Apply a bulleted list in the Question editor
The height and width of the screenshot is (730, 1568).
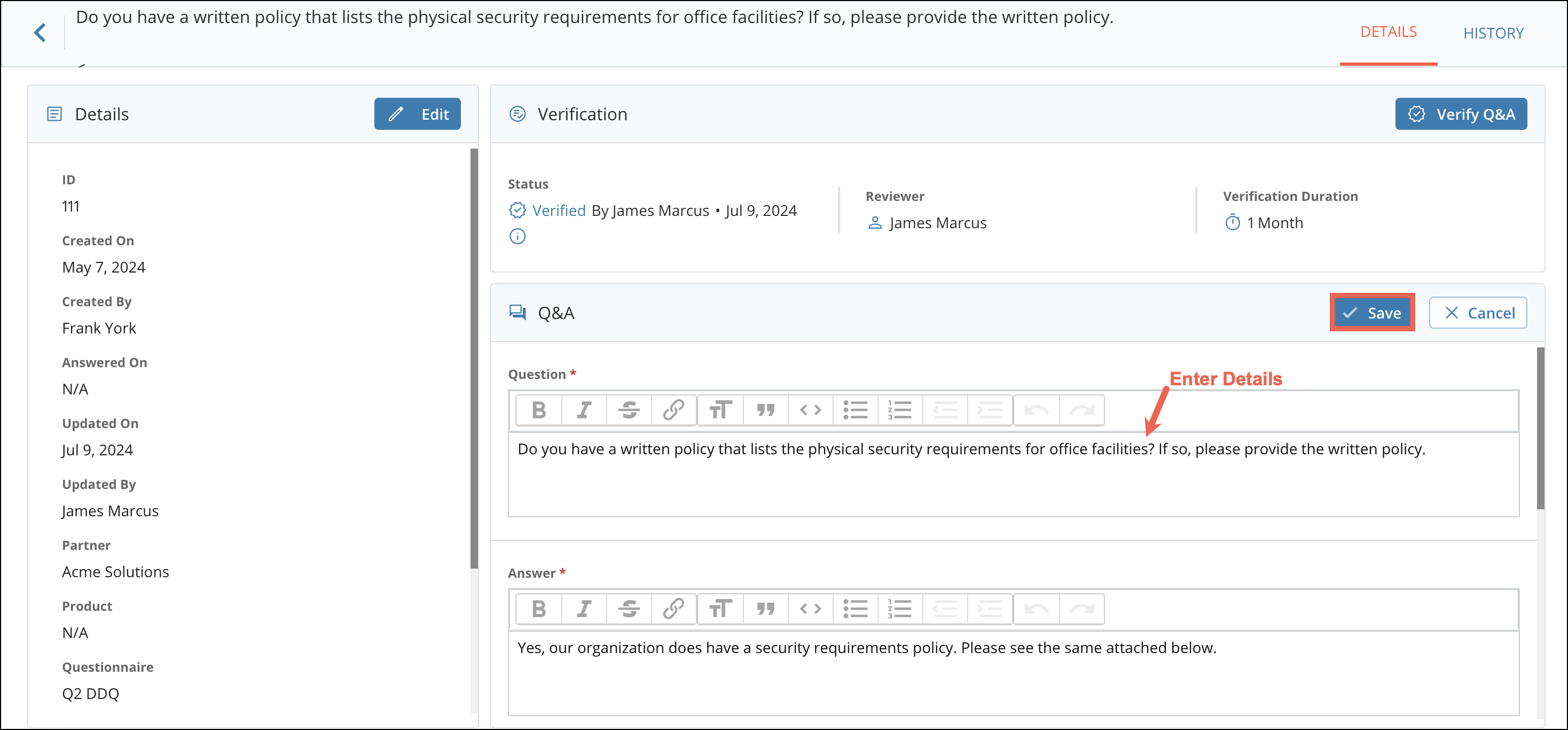(855, 410)
